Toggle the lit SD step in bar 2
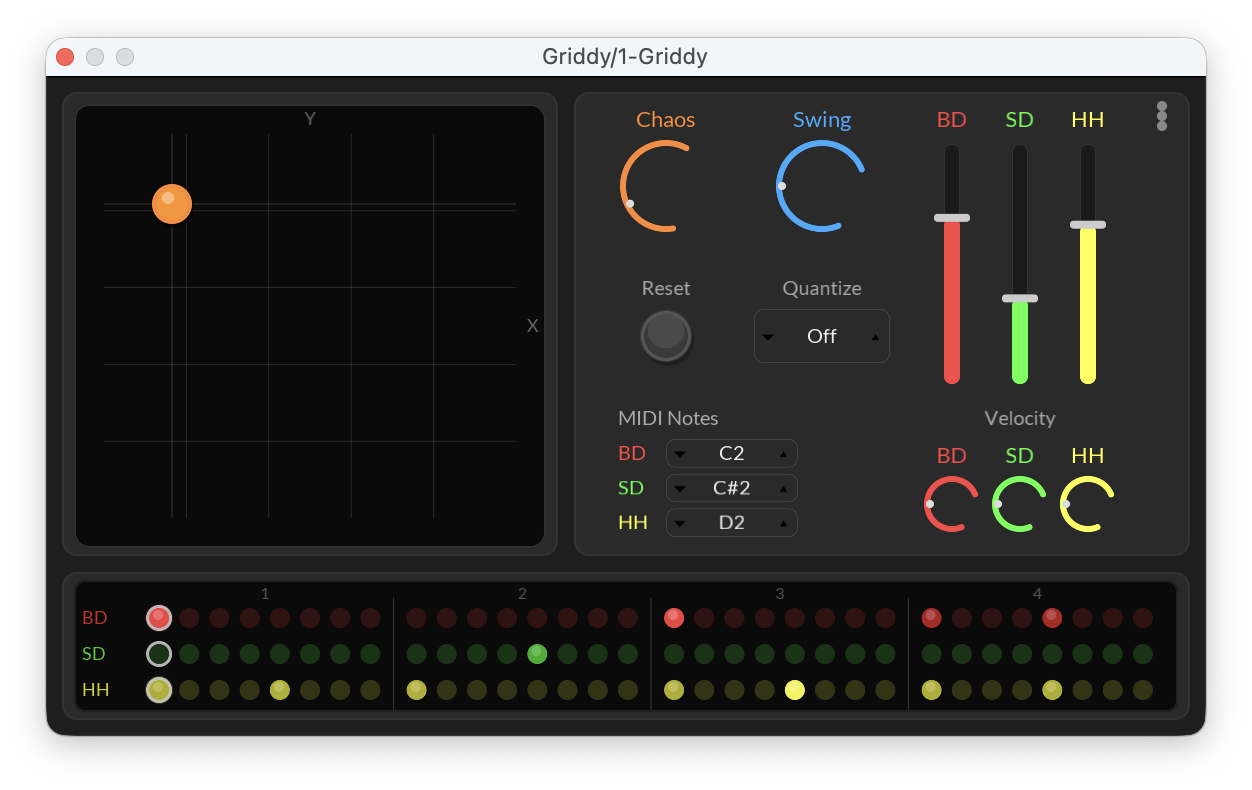Image resolution: width=1252 pixels, height=790 pixels. (x=537, y=654)
